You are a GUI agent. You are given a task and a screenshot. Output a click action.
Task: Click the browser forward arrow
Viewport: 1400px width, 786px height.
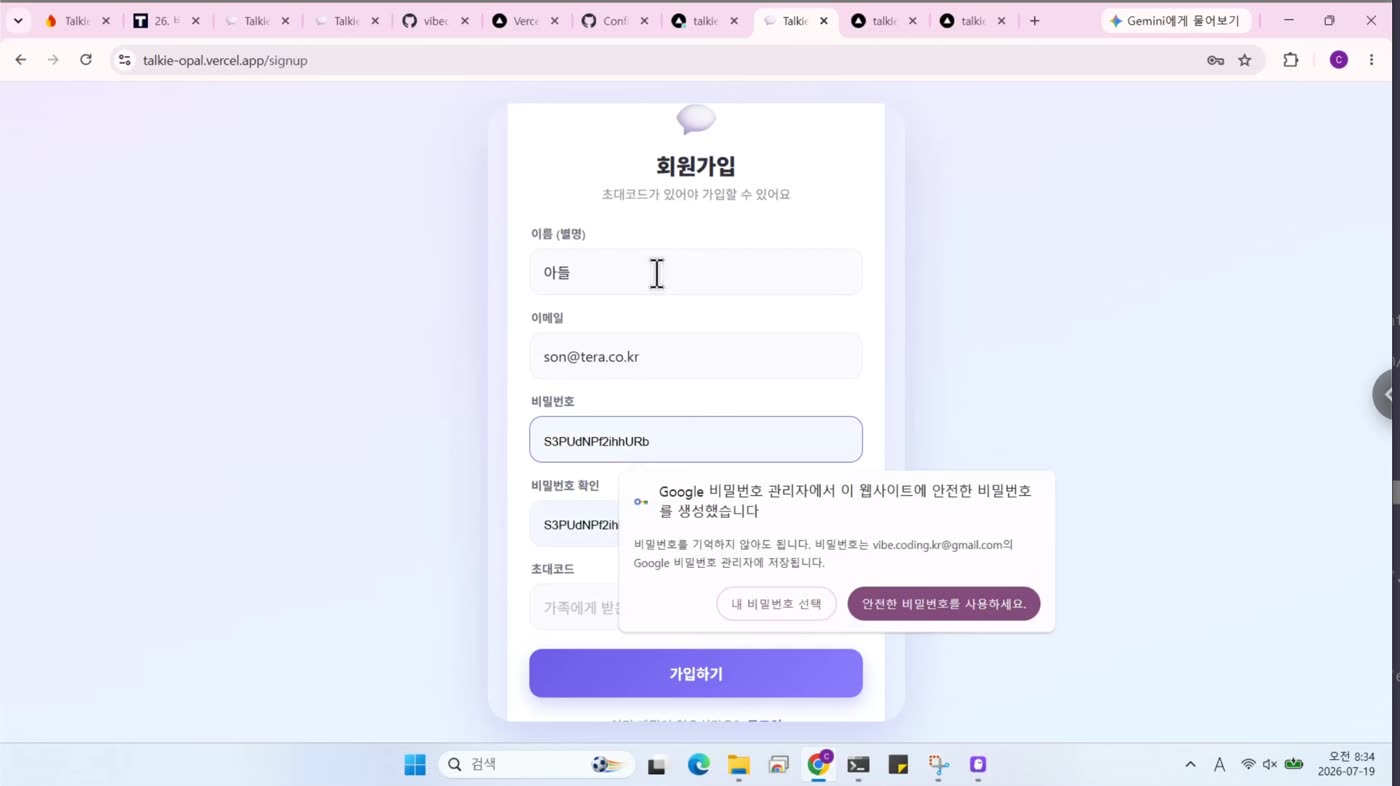pyautogui.click(x=53, y=60)
